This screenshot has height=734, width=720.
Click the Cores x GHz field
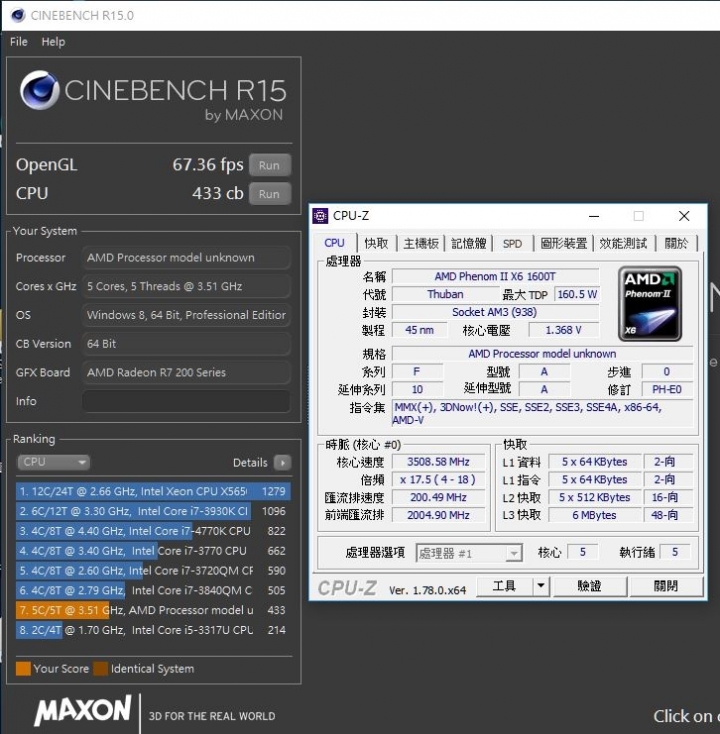[x=186, y=286]
